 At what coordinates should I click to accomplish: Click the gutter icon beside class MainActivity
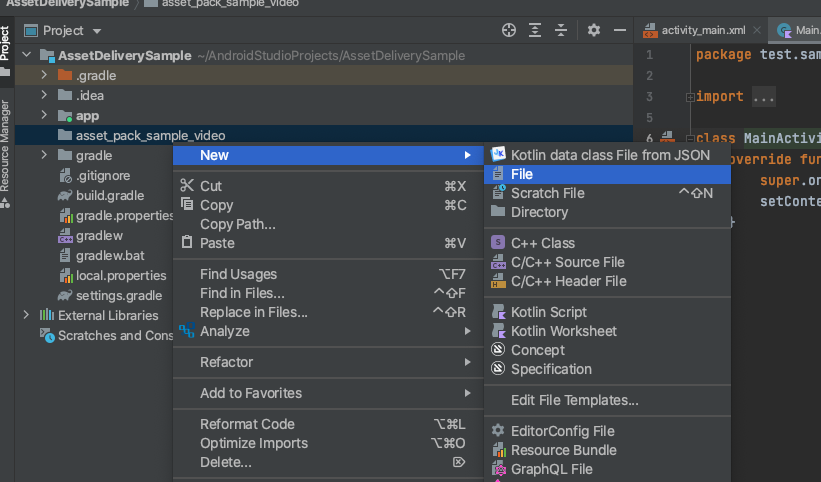pyautogui.click(x=667, y=137)
